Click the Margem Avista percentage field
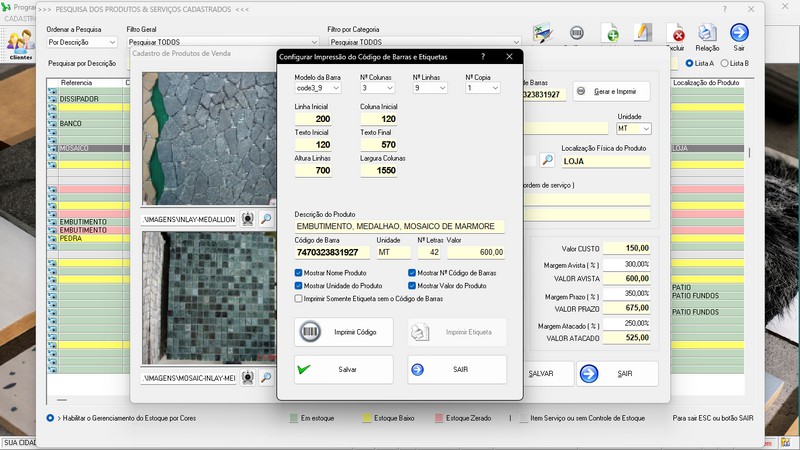Screen dimensions: 800x450 [x=627, y=264]
